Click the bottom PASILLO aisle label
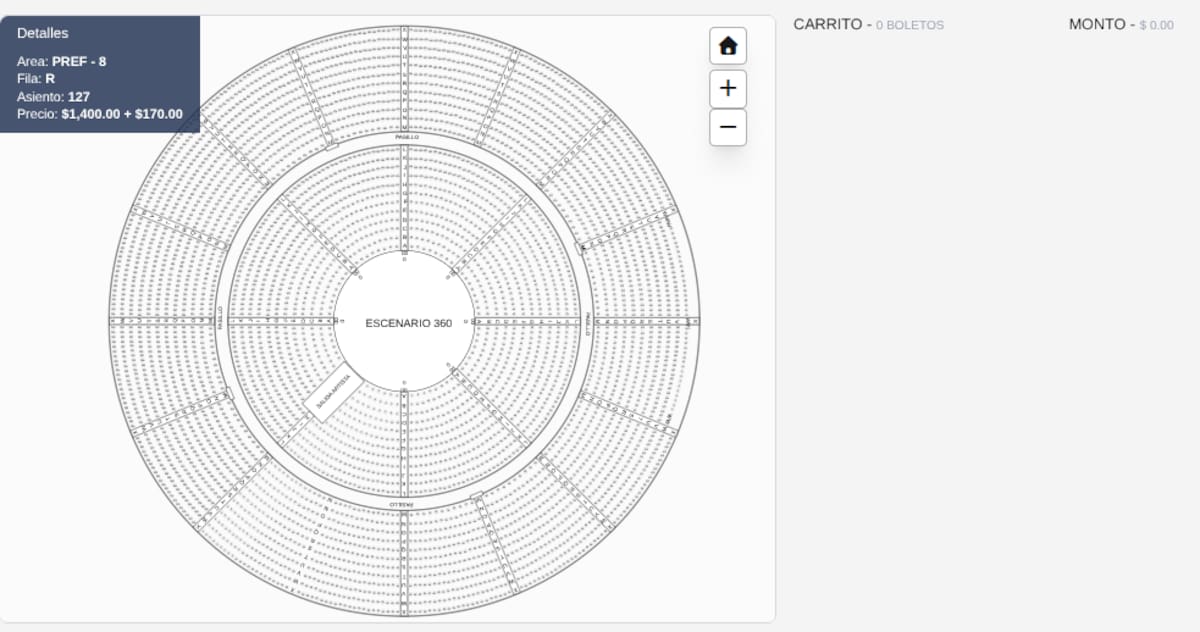1200x632 pixels. (401, 505)
